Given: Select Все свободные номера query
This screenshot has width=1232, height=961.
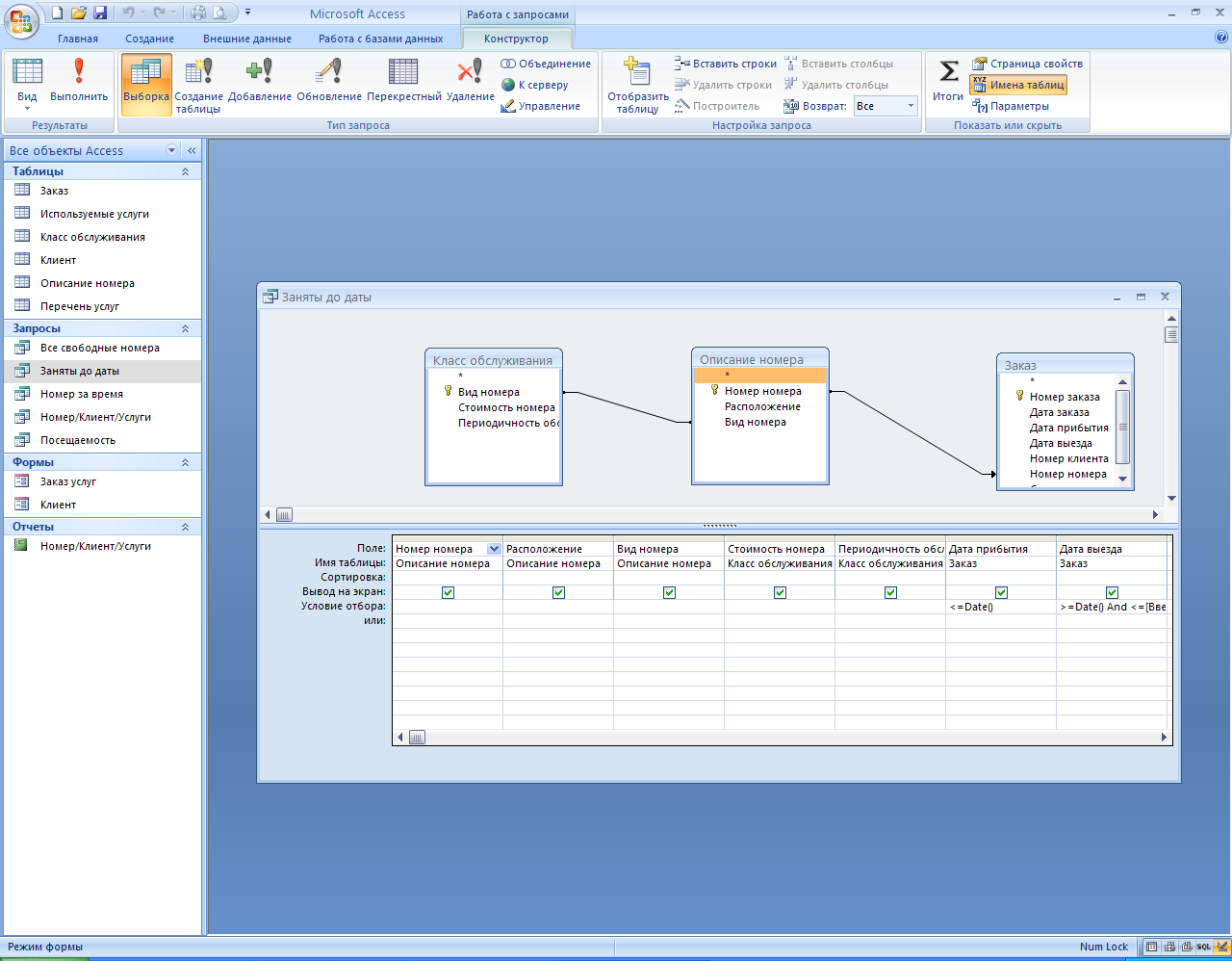Looking at the screenshot, I should coord(102,348).
